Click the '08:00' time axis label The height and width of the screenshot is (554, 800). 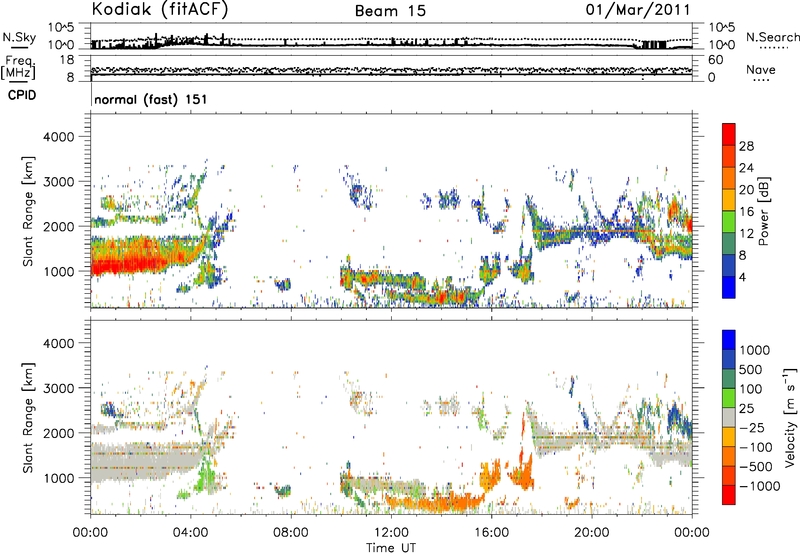pyautogui.click(x=291, y=533)
